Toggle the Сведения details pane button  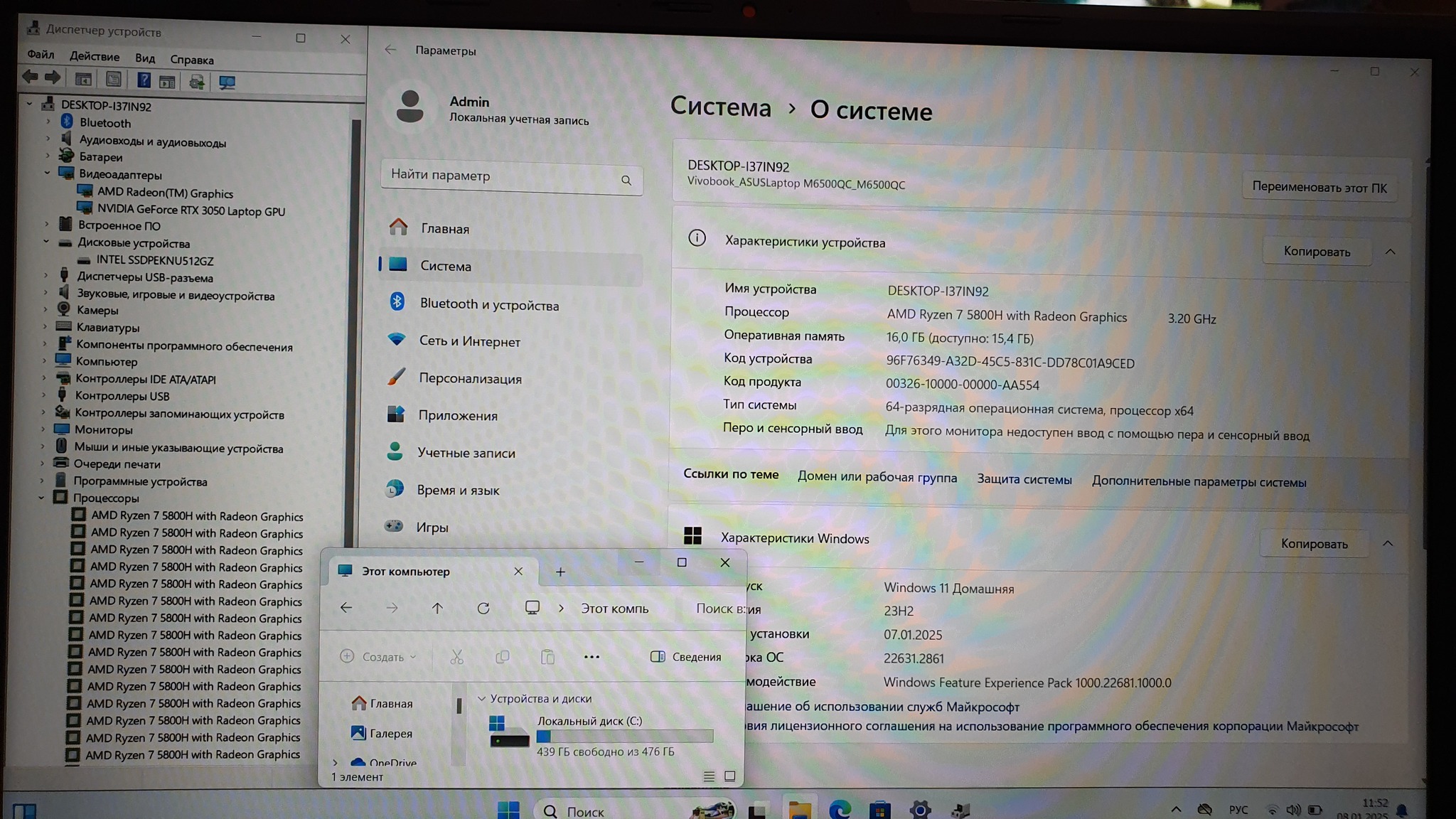pos(686,657)
